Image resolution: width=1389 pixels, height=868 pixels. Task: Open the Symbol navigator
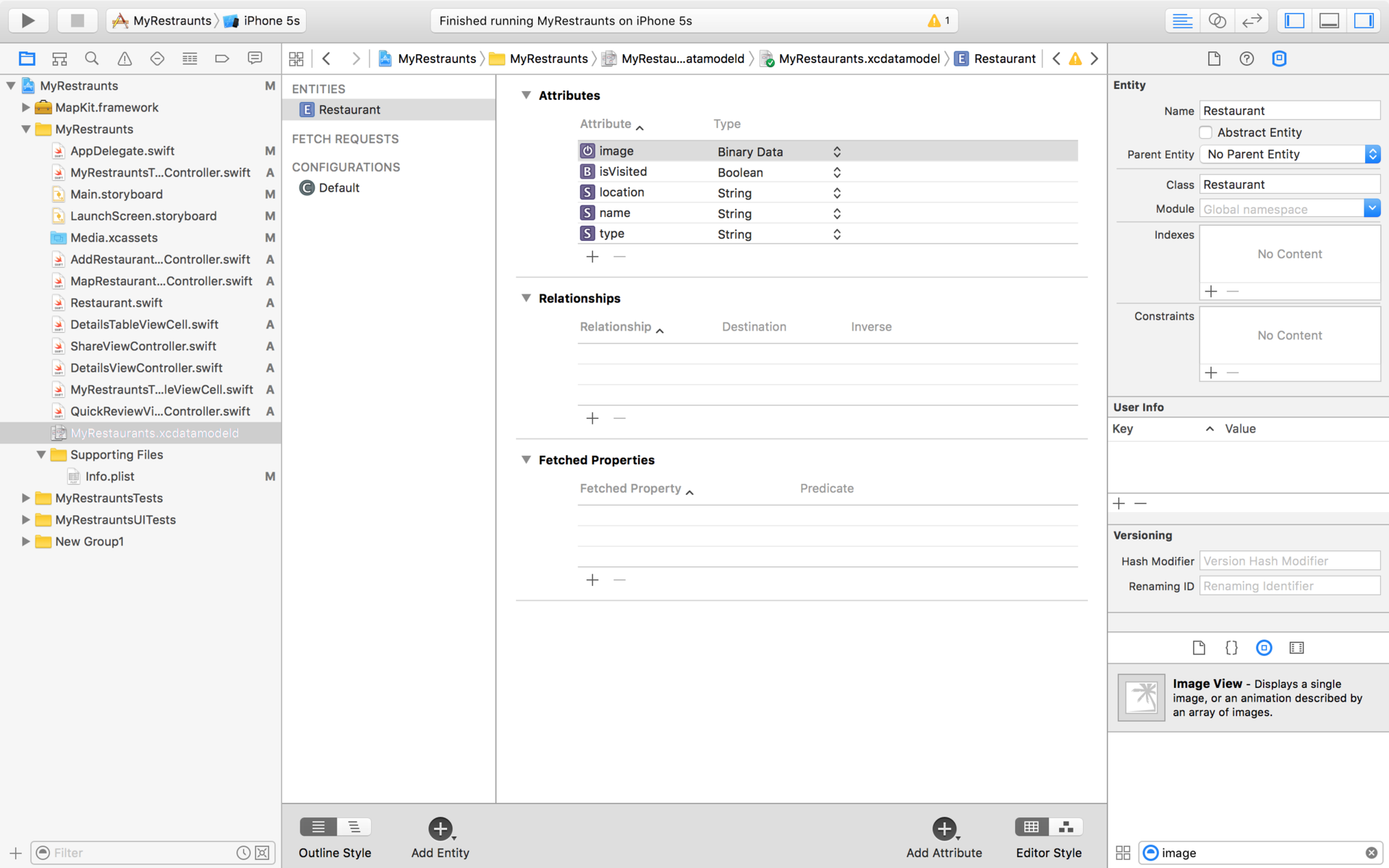click(x=59, y=59)
